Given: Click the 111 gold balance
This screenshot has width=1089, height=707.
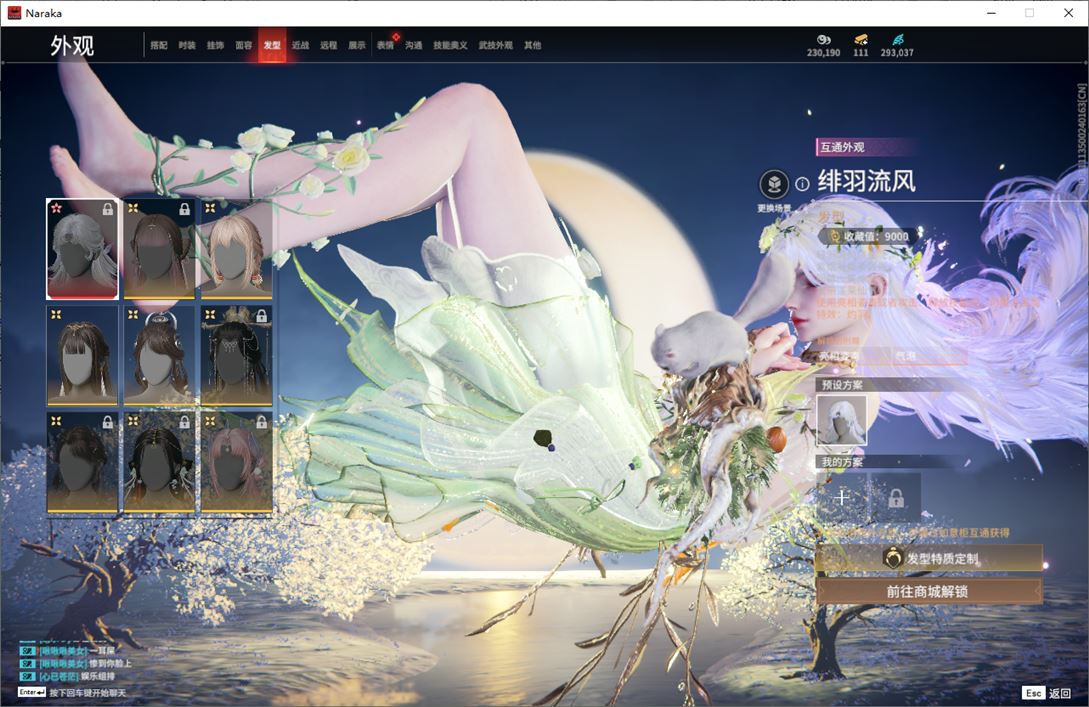Looking at the screenshot, I should coord(861,53).
